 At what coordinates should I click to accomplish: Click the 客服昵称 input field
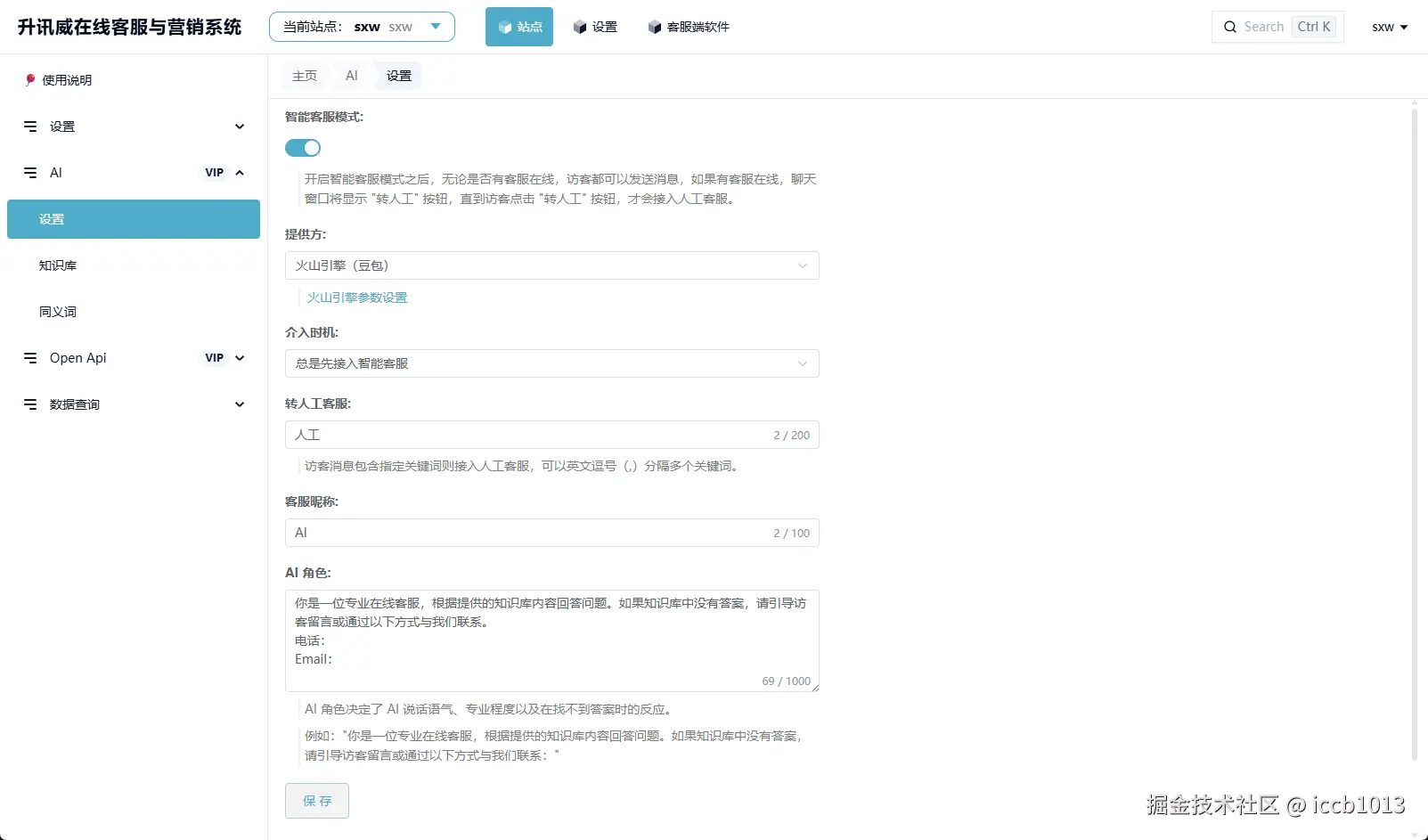(552, 533)
